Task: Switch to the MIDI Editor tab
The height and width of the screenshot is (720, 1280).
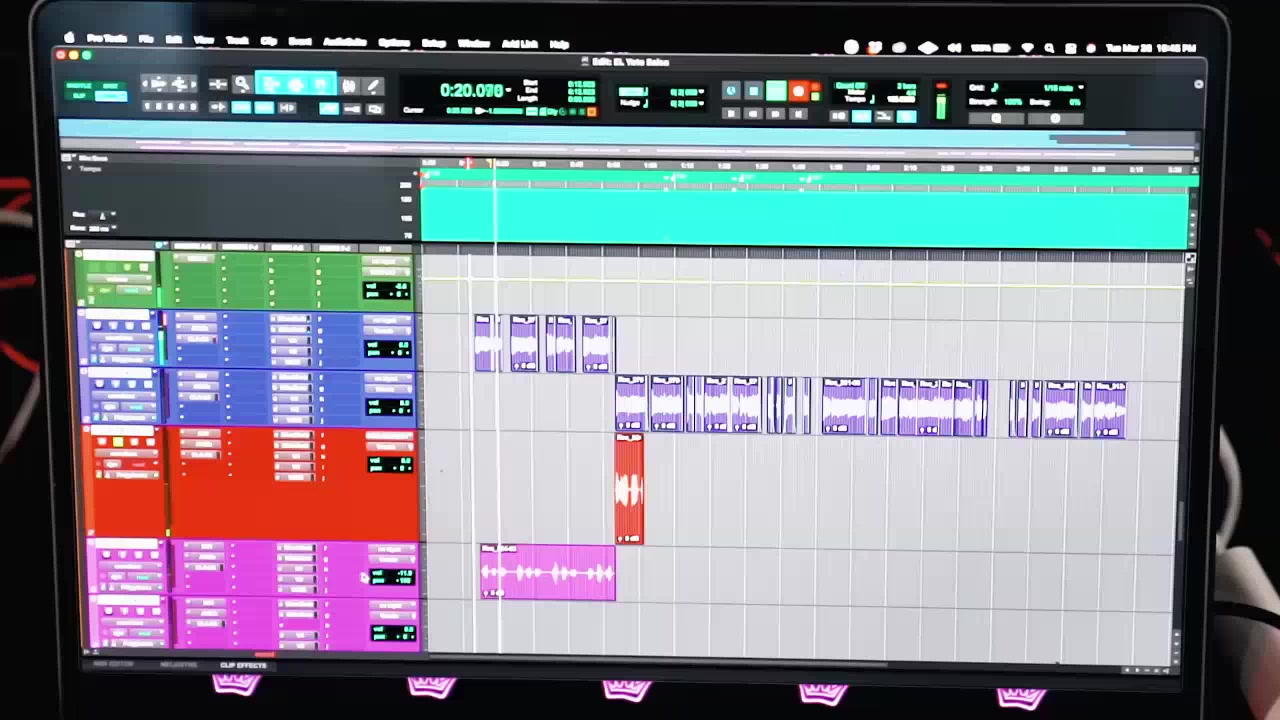Action: click(x=113, y=665)
